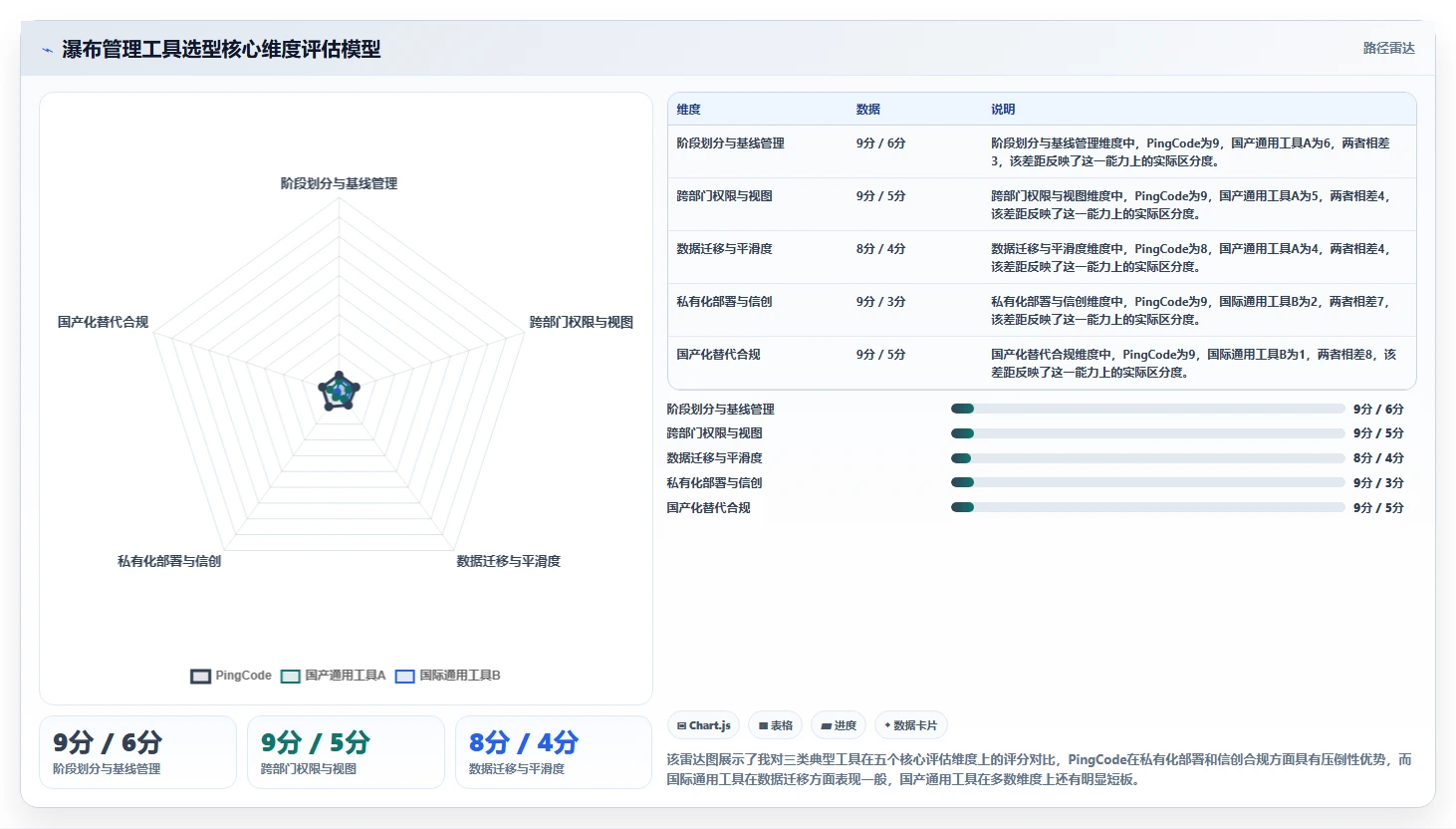This screenshot has height=829, width=1456.
Task: Click progress bar for 私有化部署与信创
Action: coord(1147,482)
